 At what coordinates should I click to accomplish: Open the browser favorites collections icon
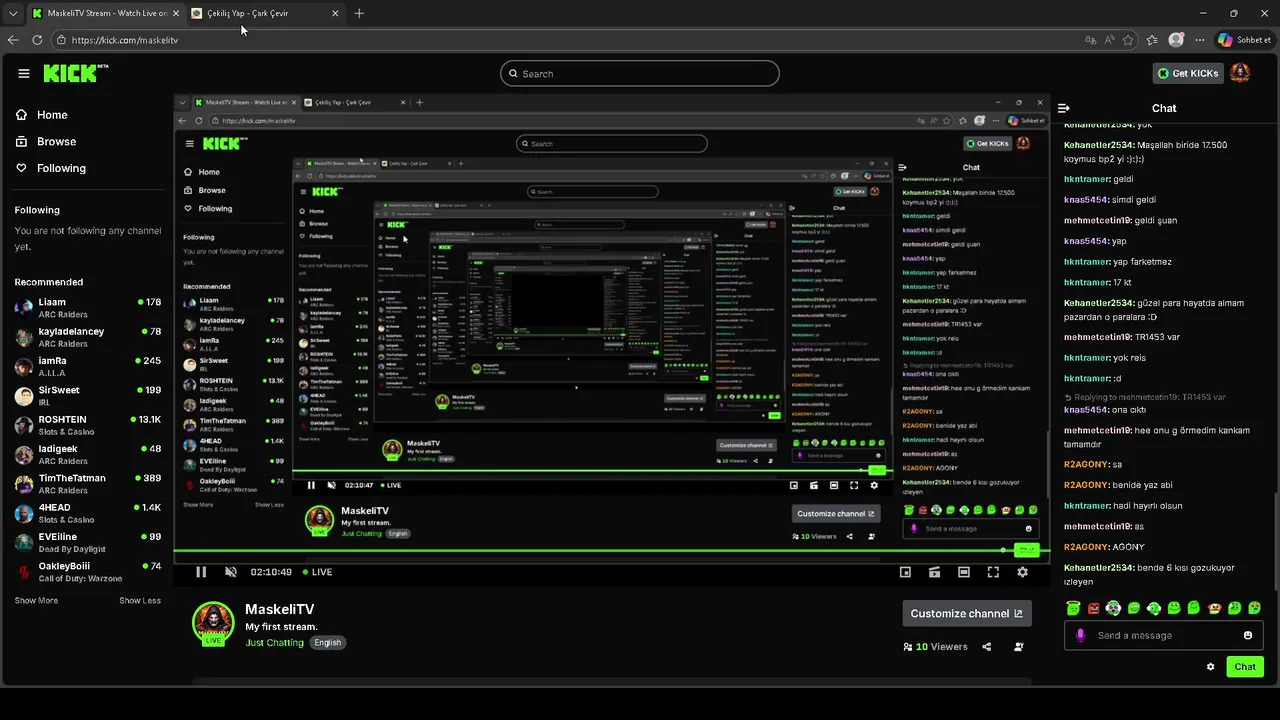pos(1152,40)
